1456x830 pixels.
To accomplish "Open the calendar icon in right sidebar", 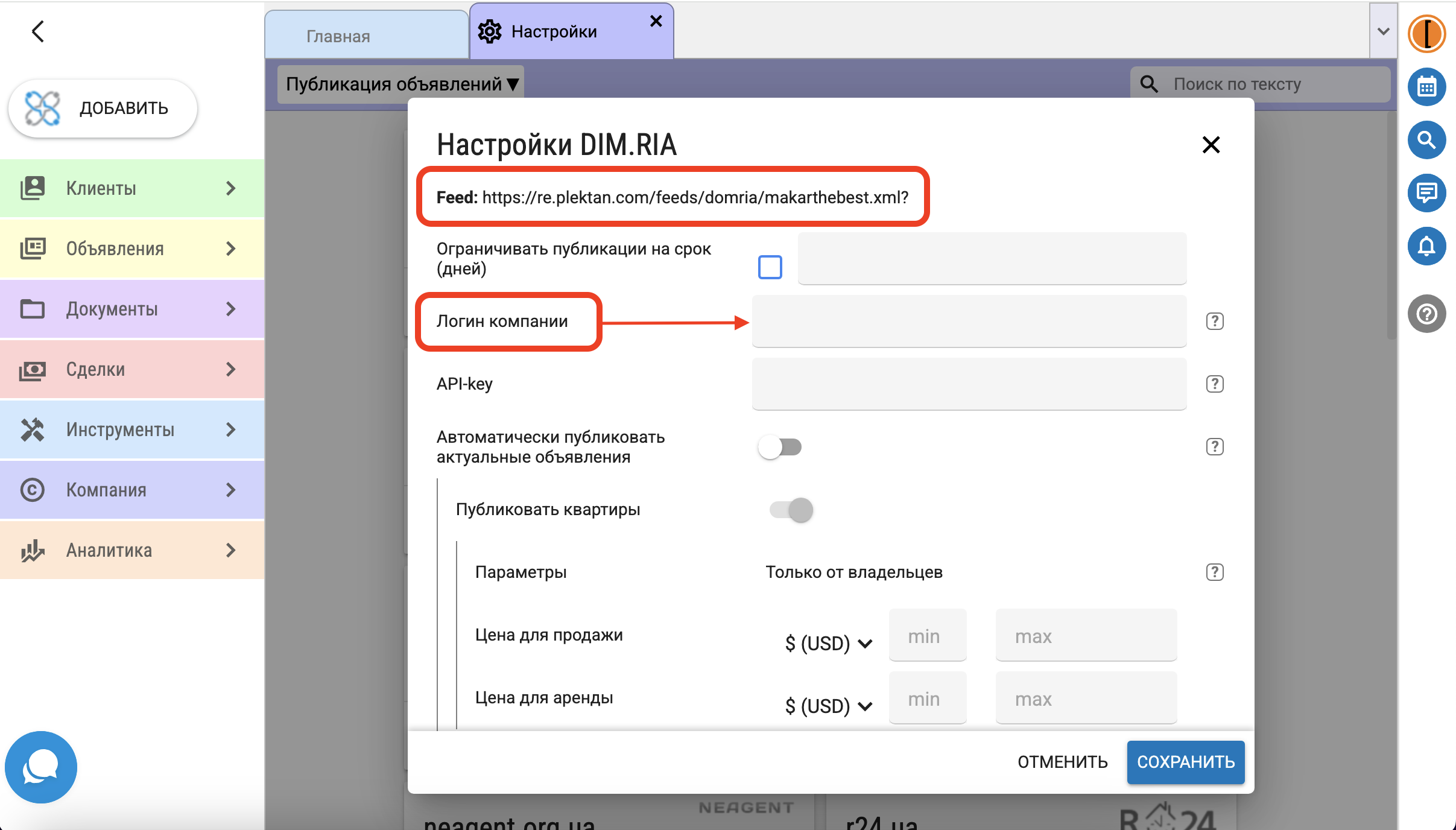I will pos(1426,87).
